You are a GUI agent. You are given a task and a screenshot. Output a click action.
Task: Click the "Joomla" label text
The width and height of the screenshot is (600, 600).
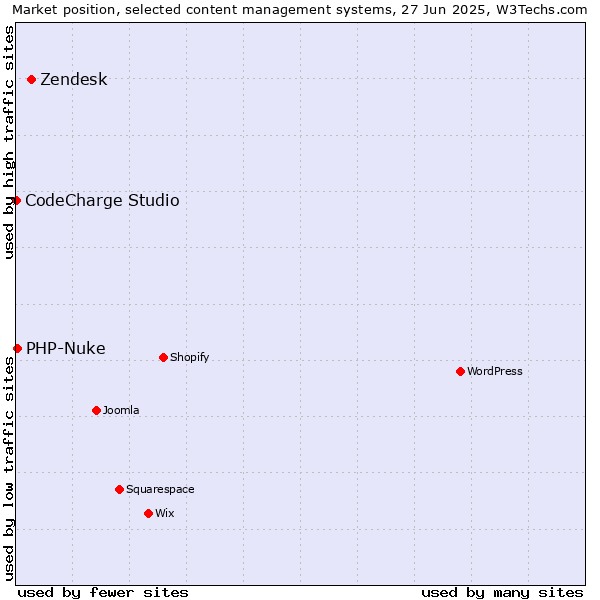121,410
